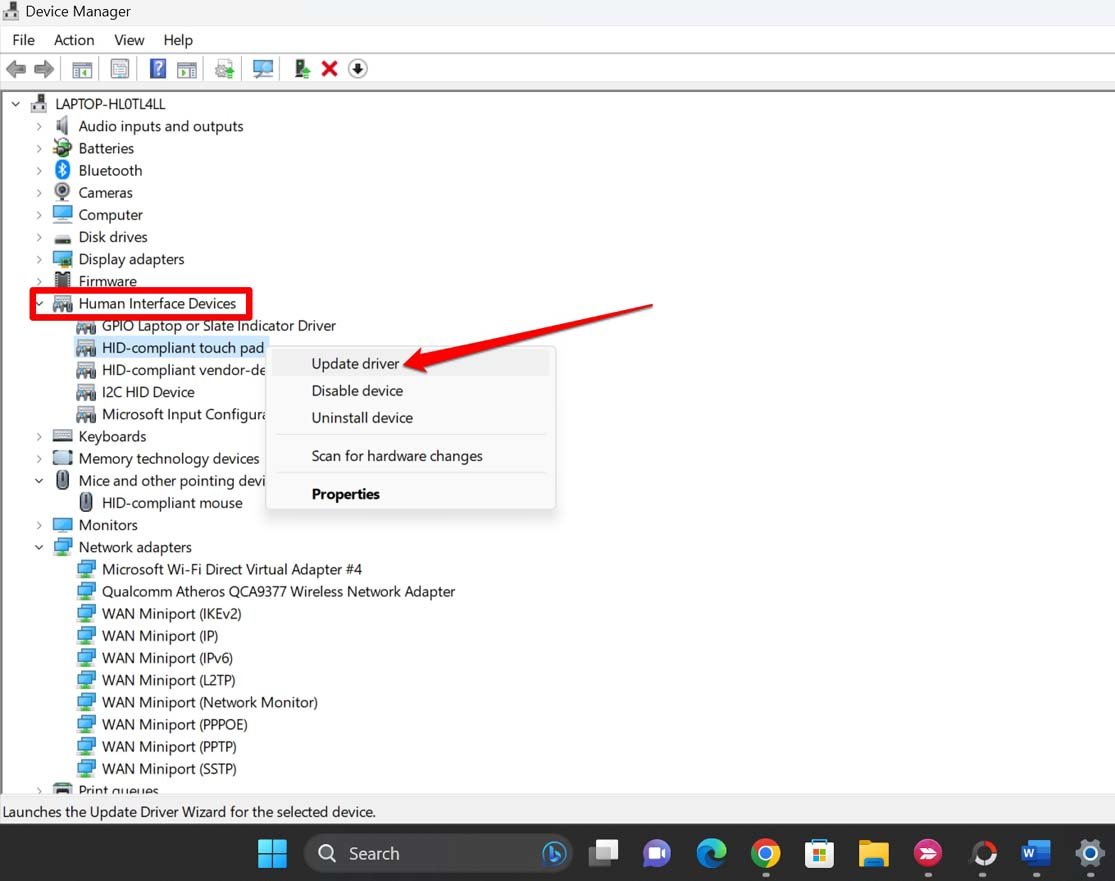
Task: Choose Update driver in context menu
Action: click(410, 363)
